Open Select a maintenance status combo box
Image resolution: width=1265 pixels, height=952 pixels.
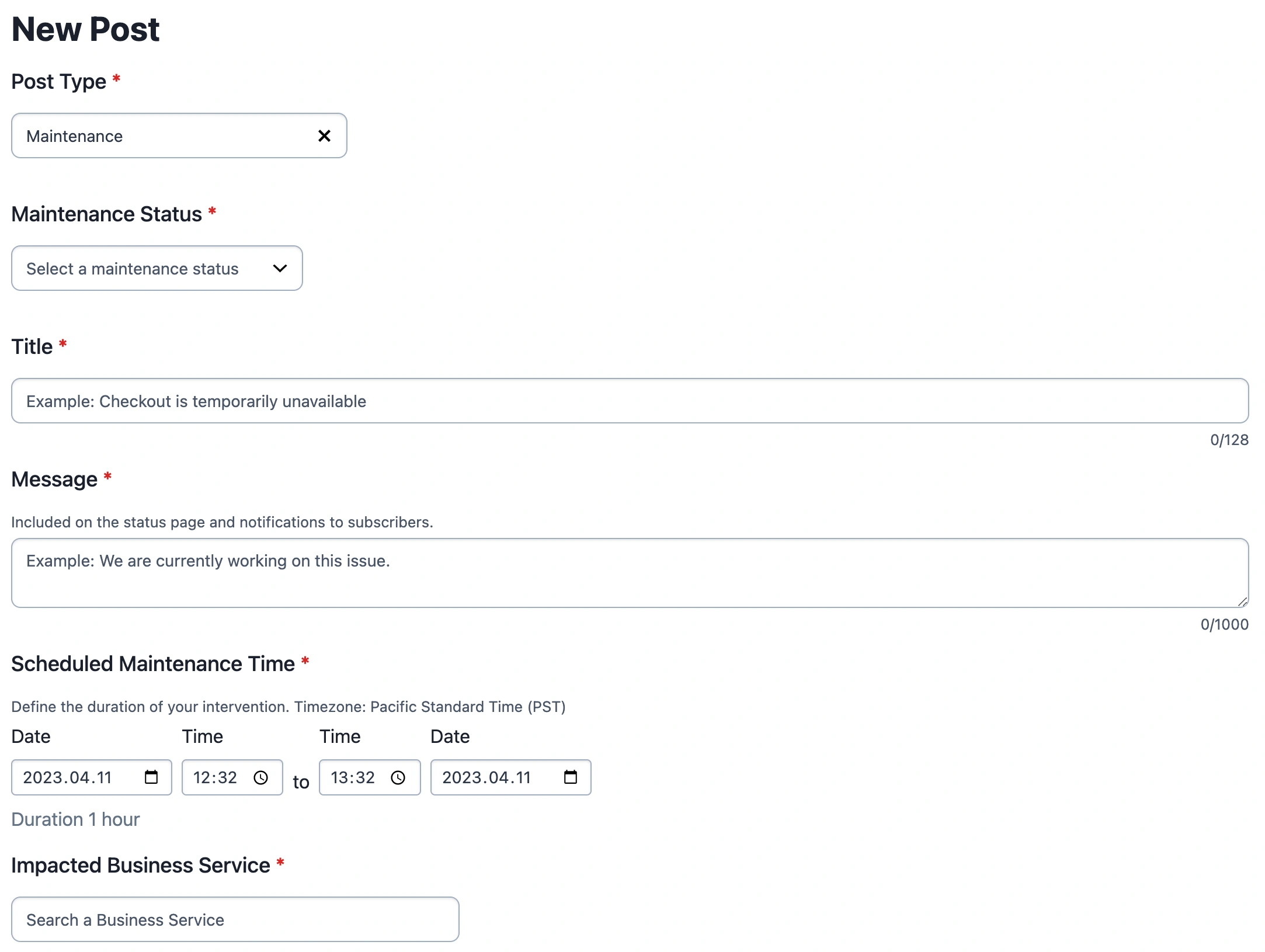[133, 269]
